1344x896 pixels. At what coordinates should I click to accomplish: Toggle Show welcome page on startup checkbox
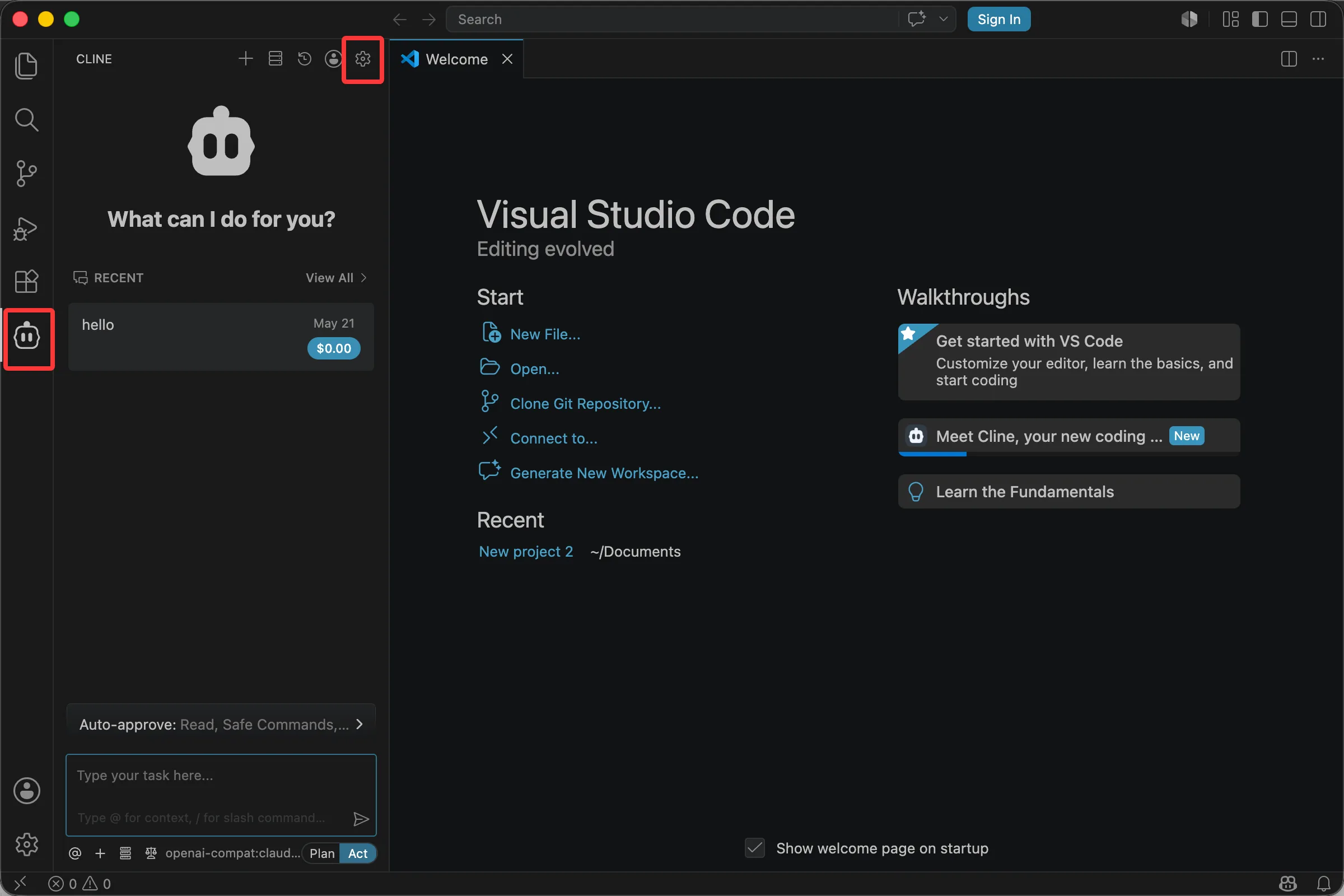click(x=755, y=848)
